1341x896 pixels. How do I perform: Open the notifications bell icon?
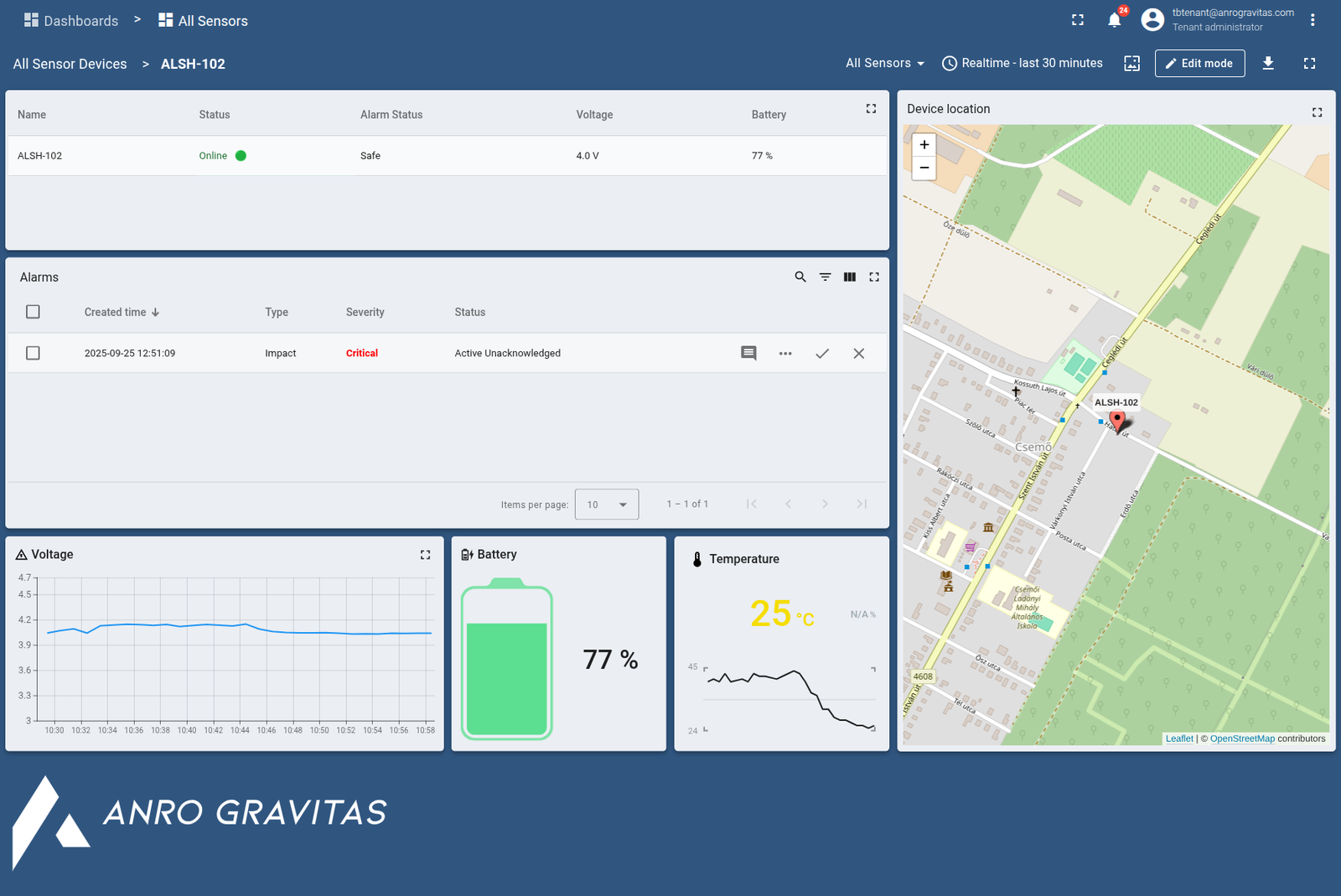[x=1114, y=20]
